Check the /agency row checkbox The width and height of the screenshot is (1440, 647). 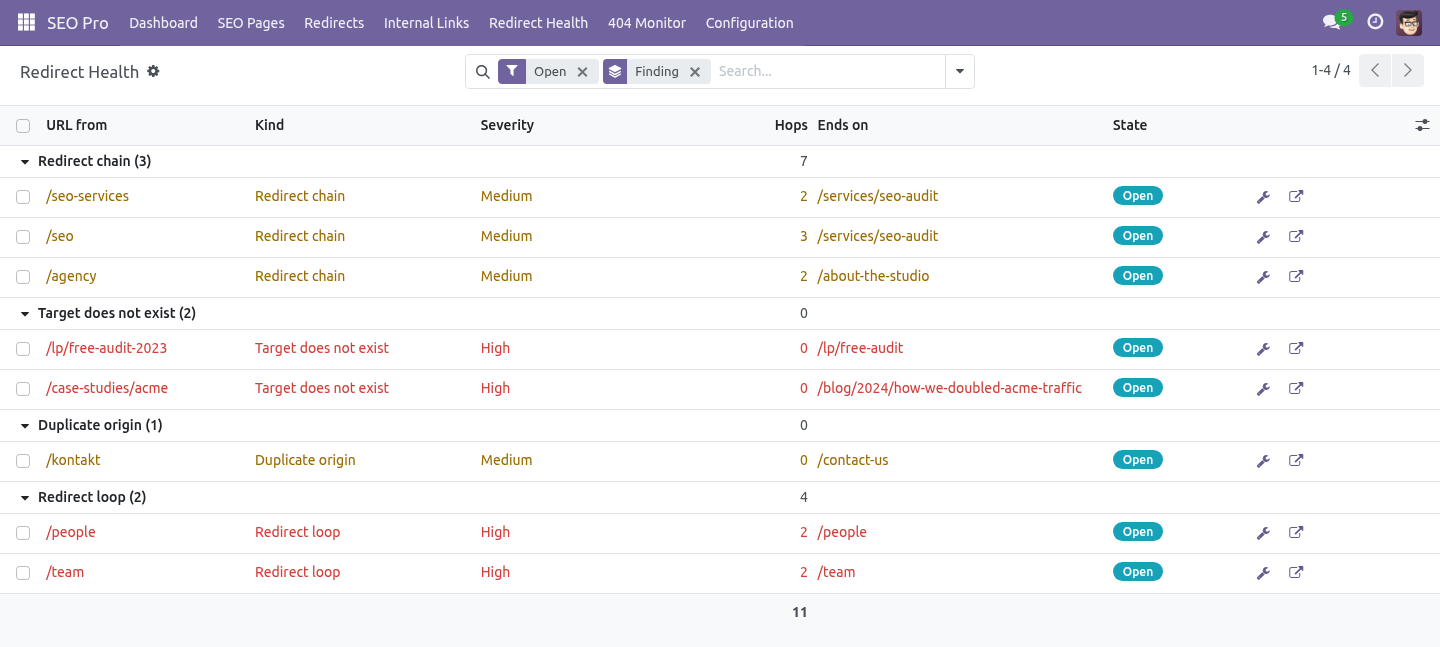(23, 277)
